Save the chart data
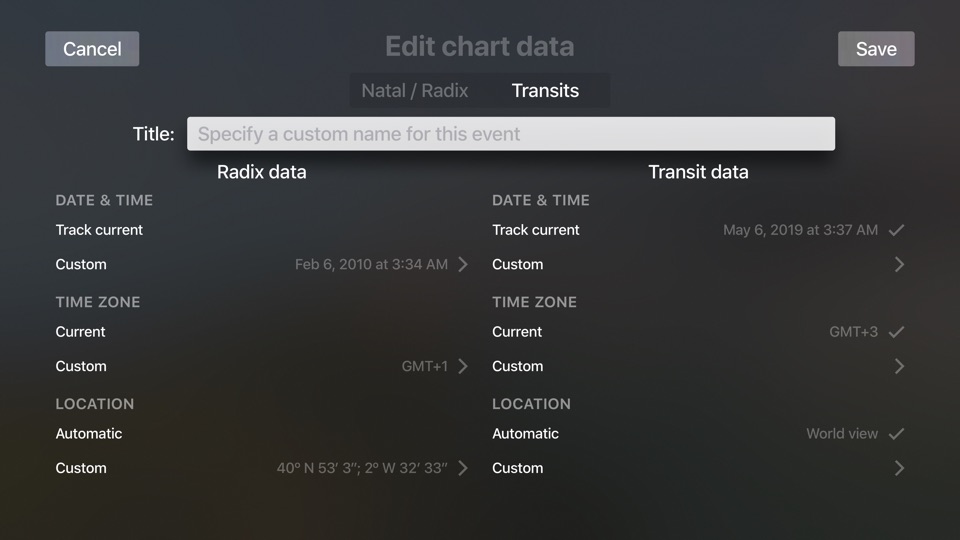The image size is (960, 540). pos(876,49)
